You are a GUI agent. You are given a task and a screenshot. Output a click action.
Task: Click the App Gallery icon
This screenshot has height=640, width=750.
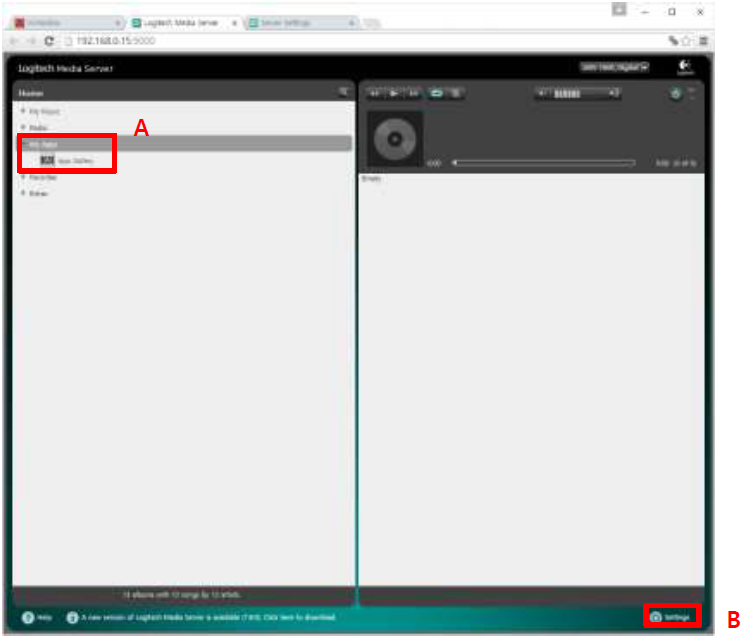click(47, 160)
